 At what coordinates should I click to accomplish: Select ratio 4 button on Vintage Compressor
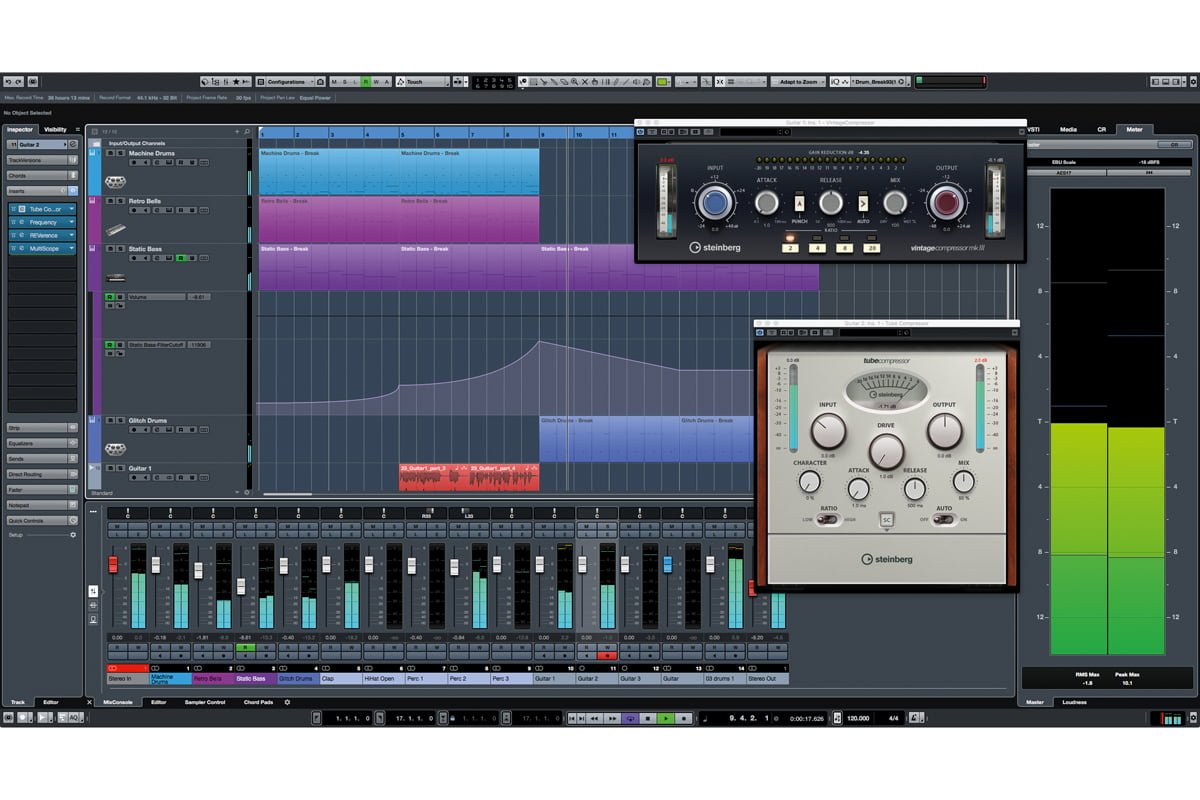tap(817, 248)
